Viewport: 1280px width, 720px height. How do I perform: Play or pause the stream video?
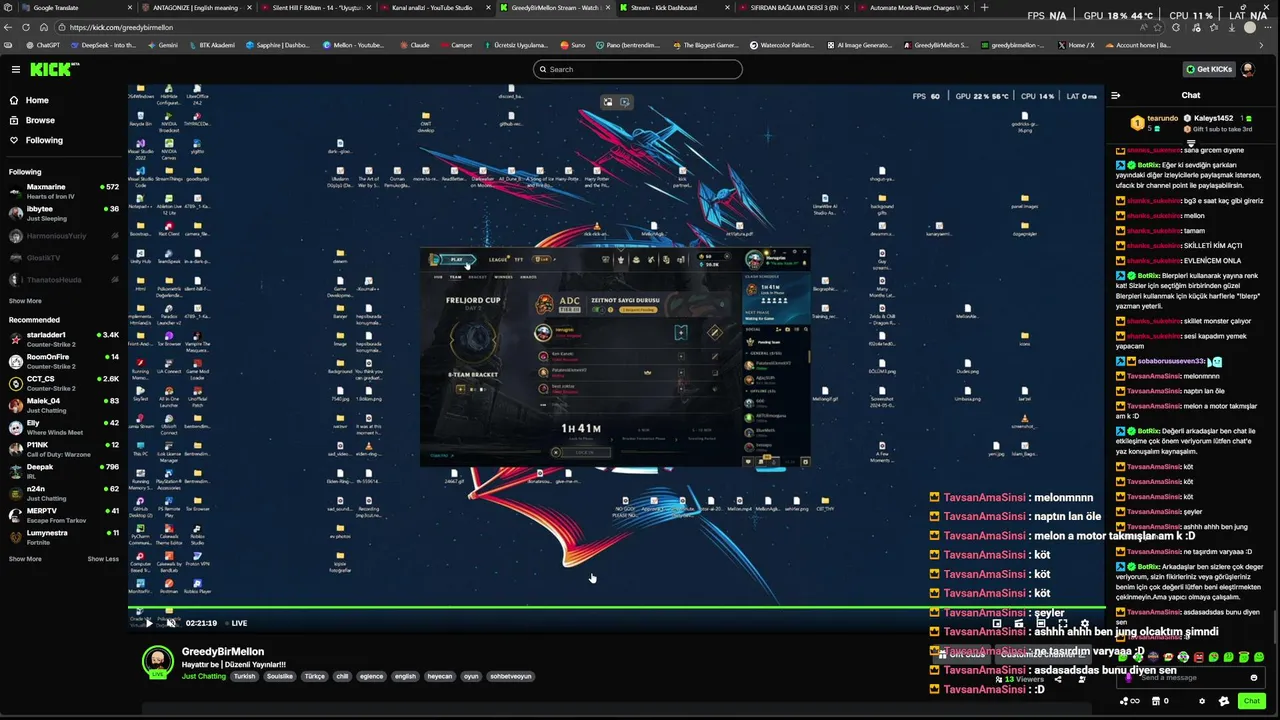coord(149,623)
